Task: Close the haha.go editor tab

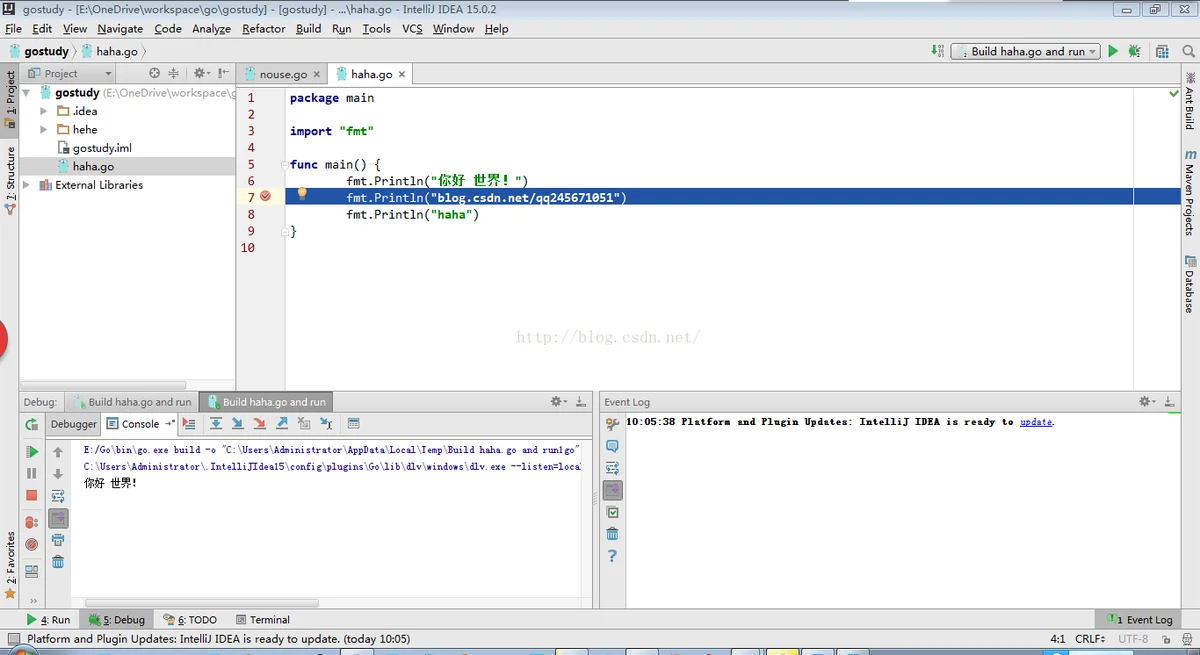Action: [x=402, y=74]
